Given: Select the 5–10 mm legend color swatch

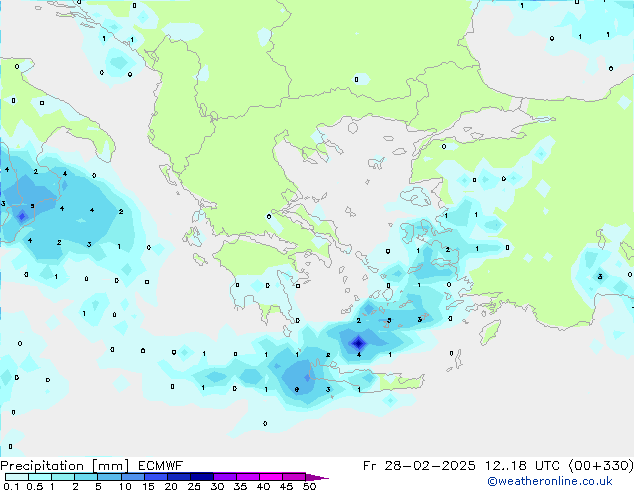Looking at the screenshot, I should click(109, 477).
